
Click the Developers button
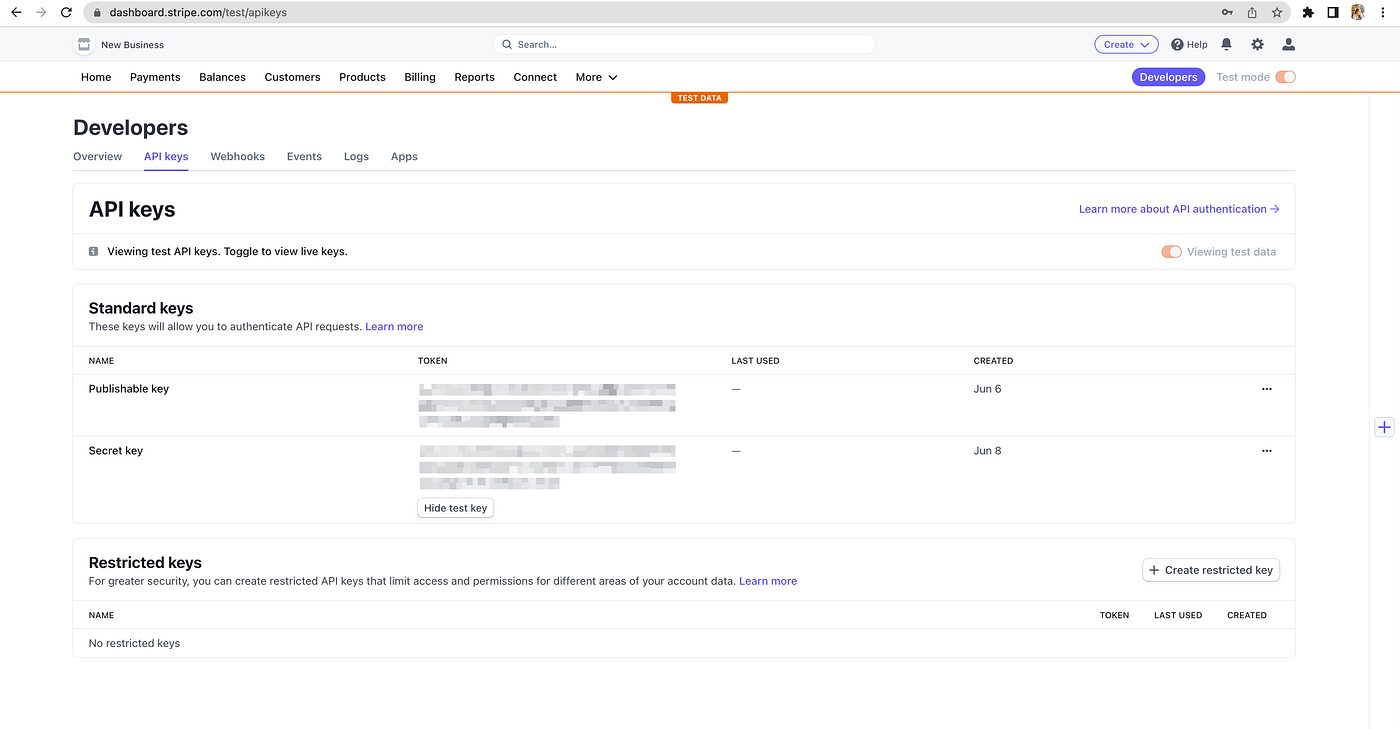coord(1168,77)
